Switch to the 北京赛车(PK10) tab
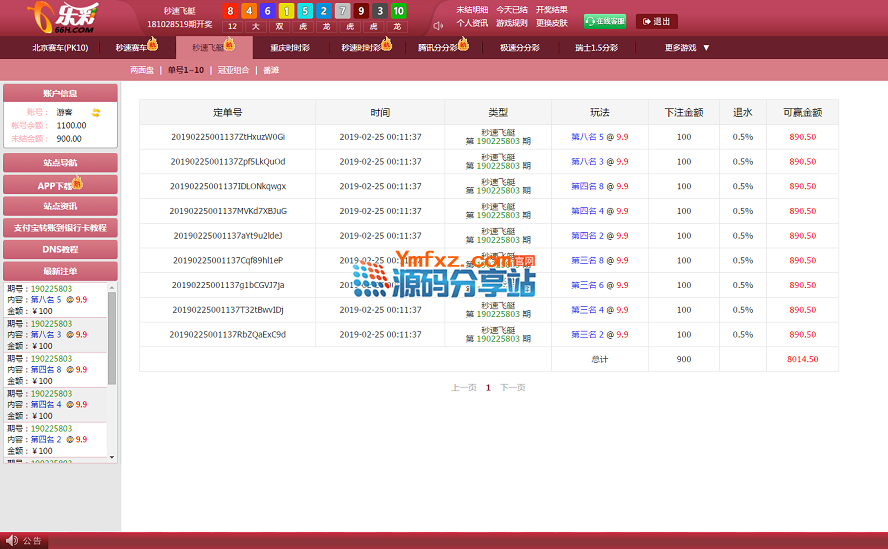 click(60, 47)
